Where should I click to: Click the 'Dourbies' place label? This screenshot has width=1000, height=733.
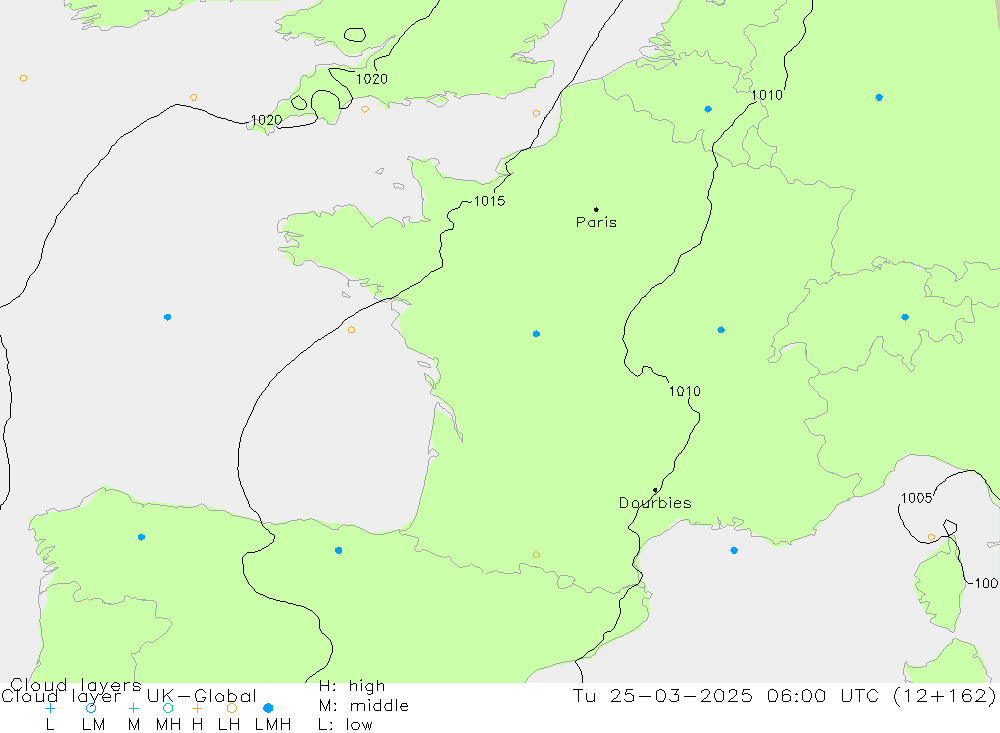click(655, 503)
